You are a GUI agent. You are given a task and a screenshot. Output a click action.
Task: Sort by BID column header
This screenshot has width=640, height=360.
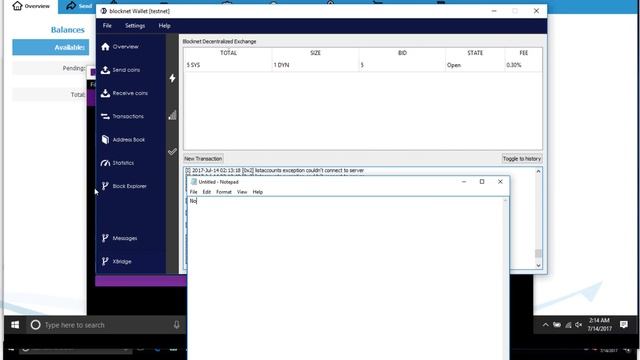tap(402, 53)
